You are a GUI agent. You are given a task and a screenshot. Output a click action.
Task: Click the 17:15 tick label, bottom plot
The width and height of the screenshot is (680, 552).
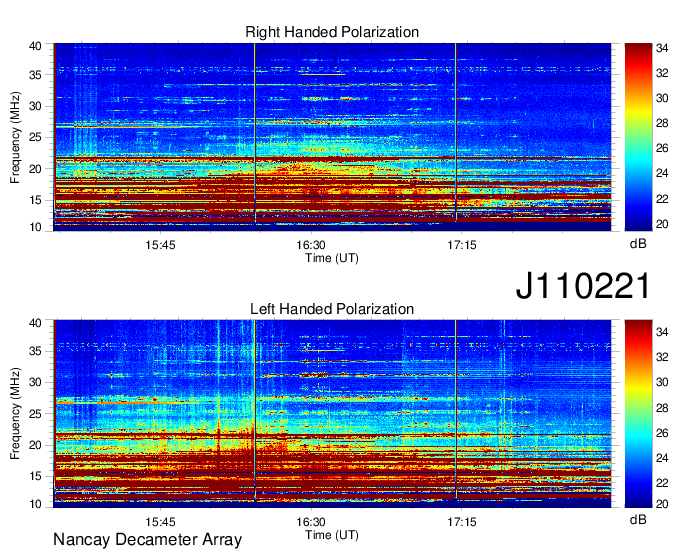coord(462,522)
